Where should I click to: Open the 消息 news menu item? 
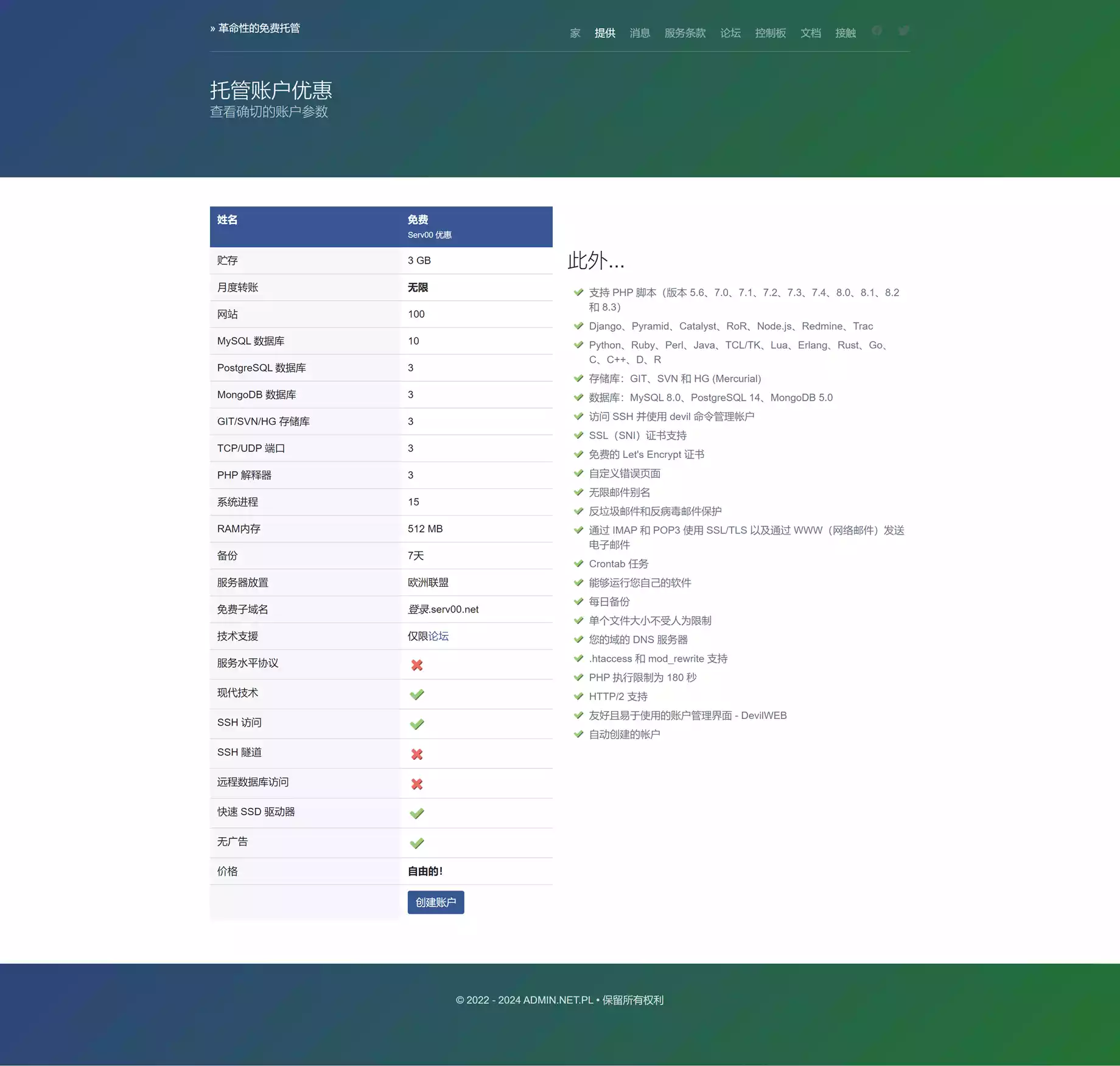click(x=640, y=33)
